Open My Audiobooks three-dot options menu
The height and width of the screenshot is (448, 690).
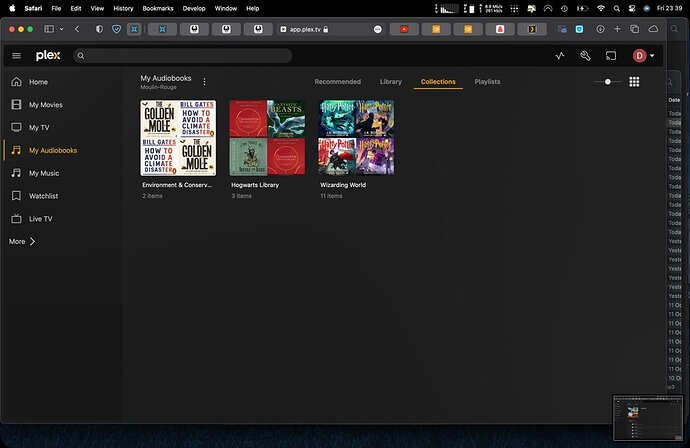pos(204,81)
